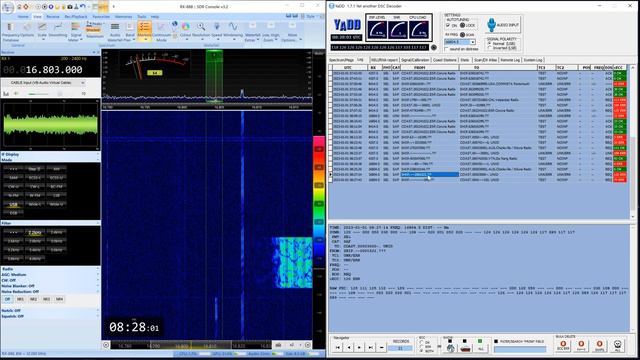Open Smoothing option in Spectrum group

pyautogui.click(x=58, y=30)
